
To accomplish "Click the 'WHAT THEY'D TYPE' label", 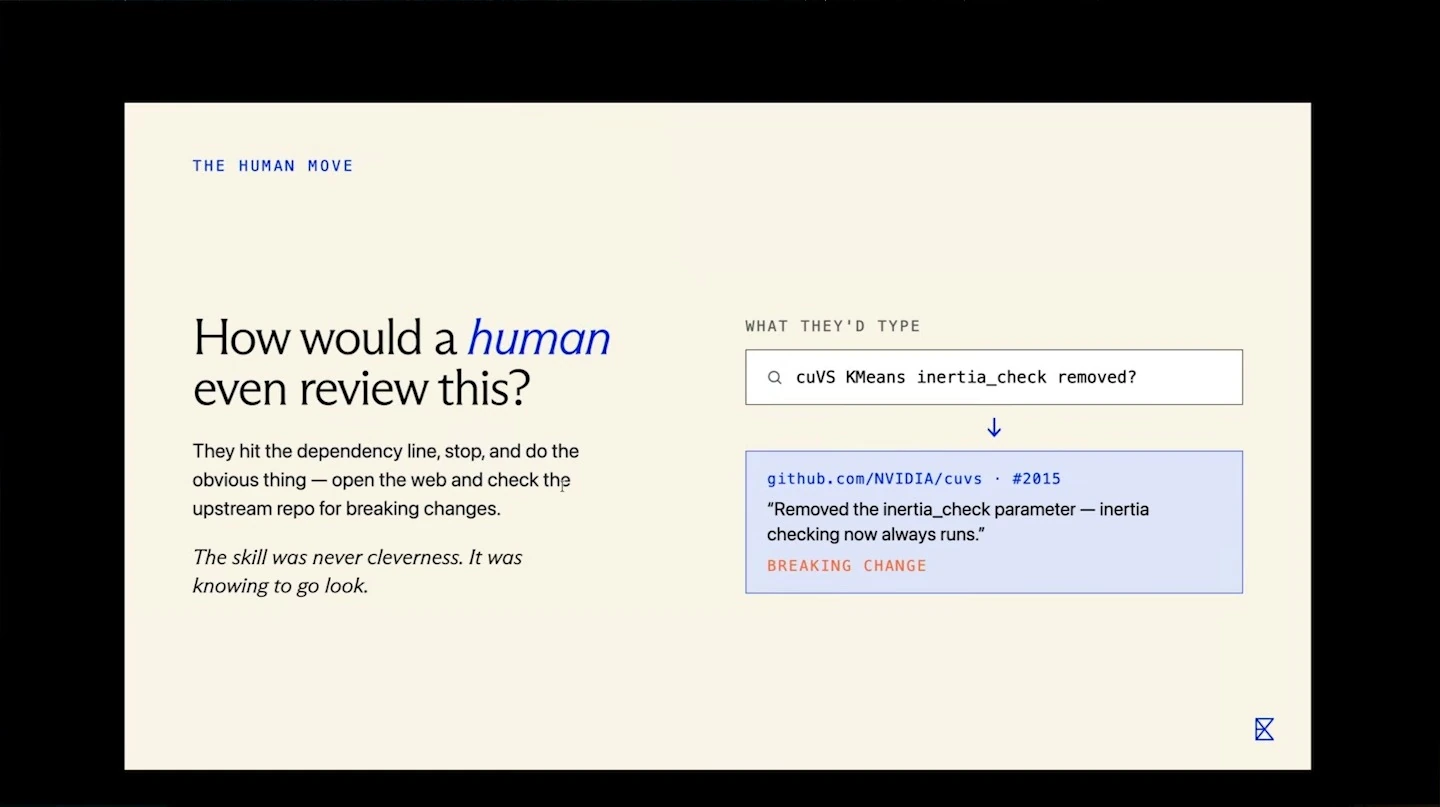I will pyautogui.click(x=833, y=326).
